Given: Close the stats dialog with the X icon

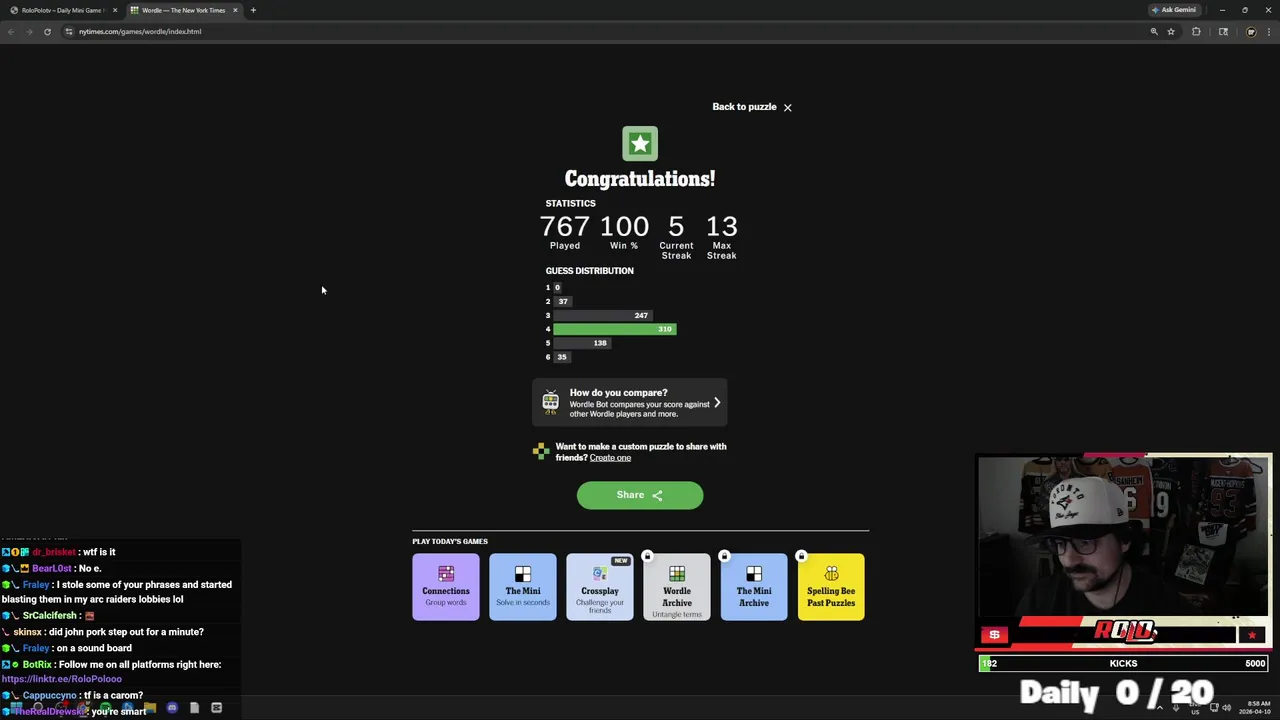Looking at the screenshot, I should (787, 107).
